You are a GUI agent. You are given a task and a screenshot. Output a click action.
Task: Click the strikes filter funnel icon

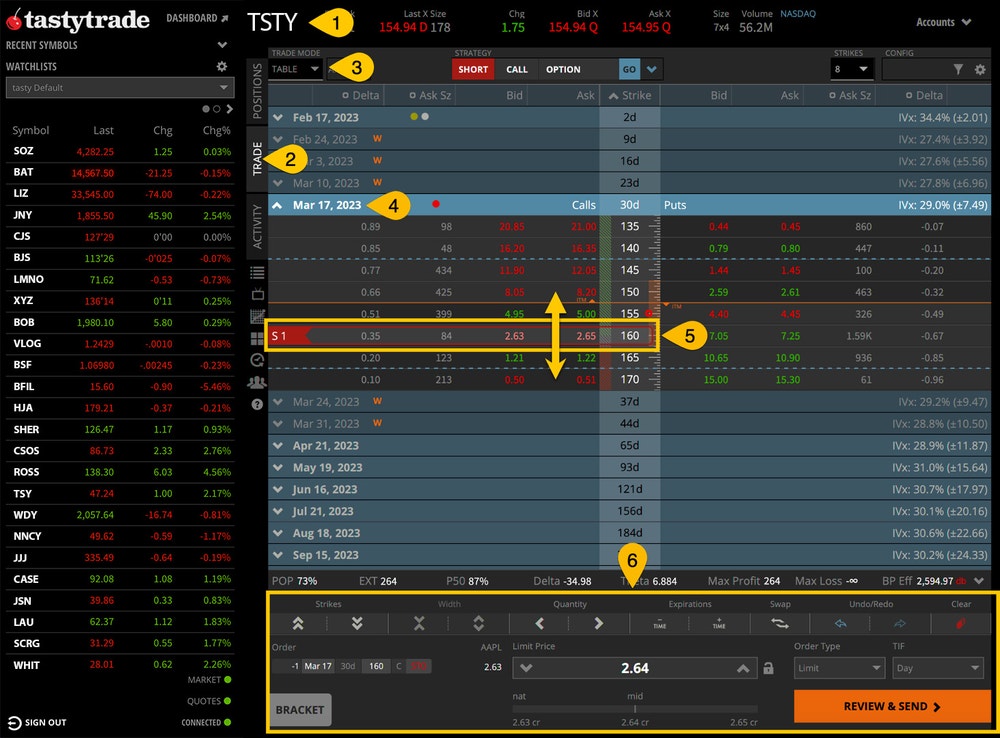(x=960, y=70)
